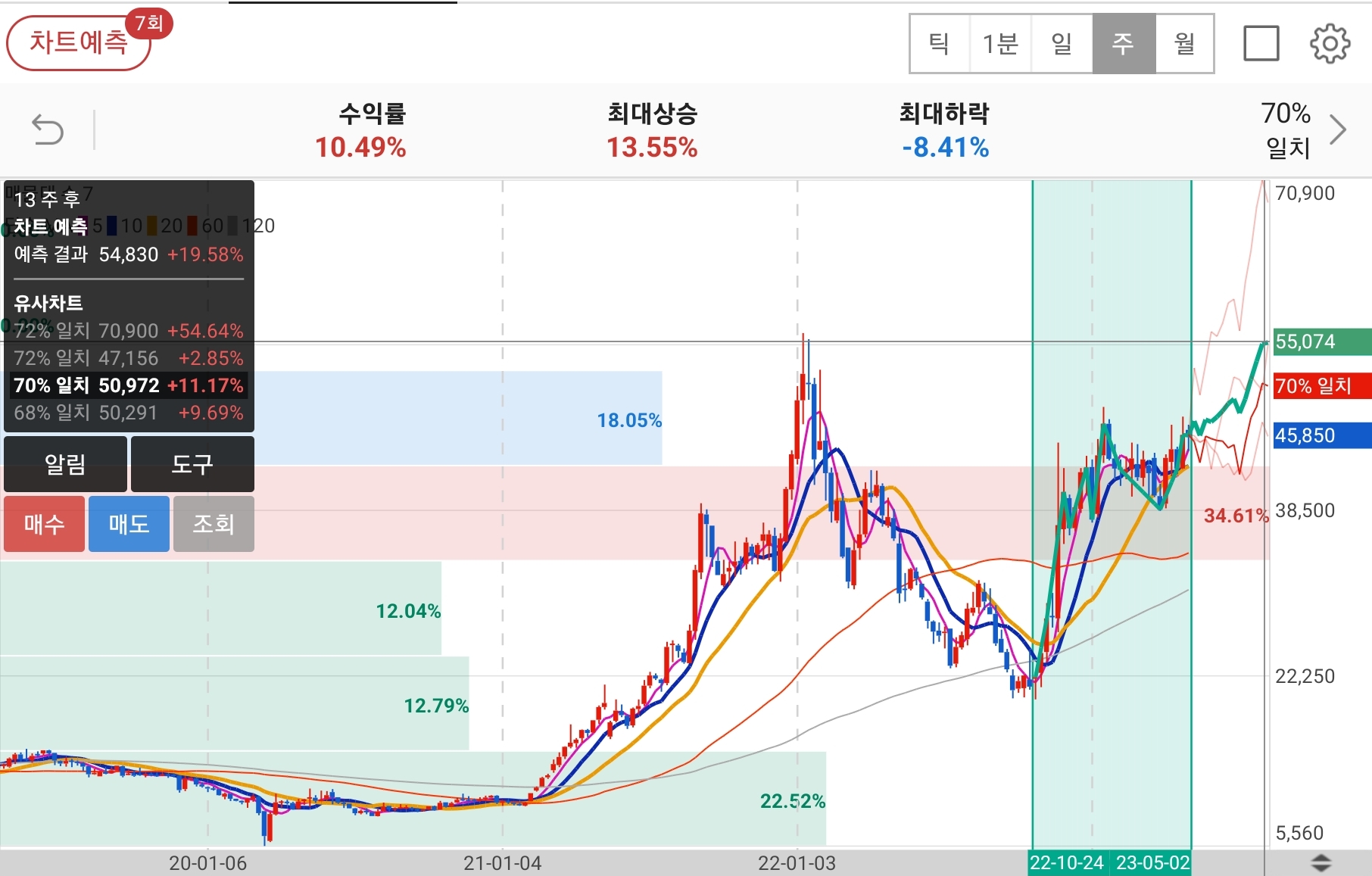The height and width of the screenshot is (876, 1372).
Task: Tap the 70% 일치 header label
Action: pyautogui.click(x=1286, y=129)
